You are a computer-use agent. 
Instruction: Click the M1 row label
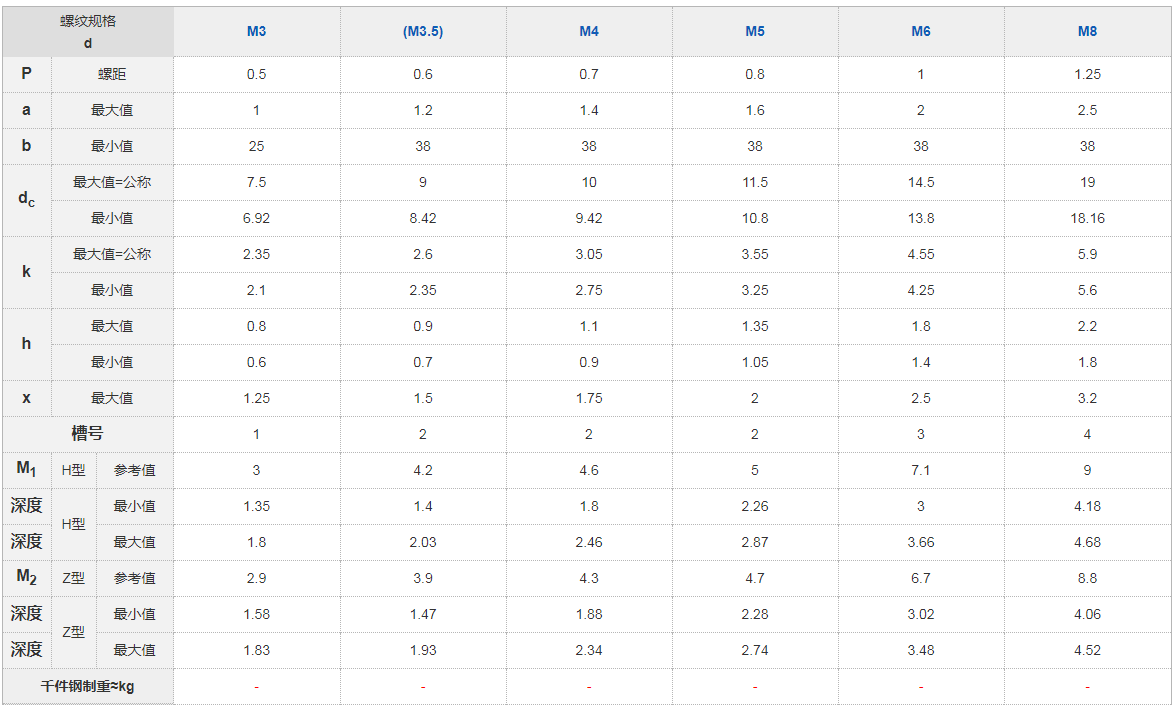point(26,469)
